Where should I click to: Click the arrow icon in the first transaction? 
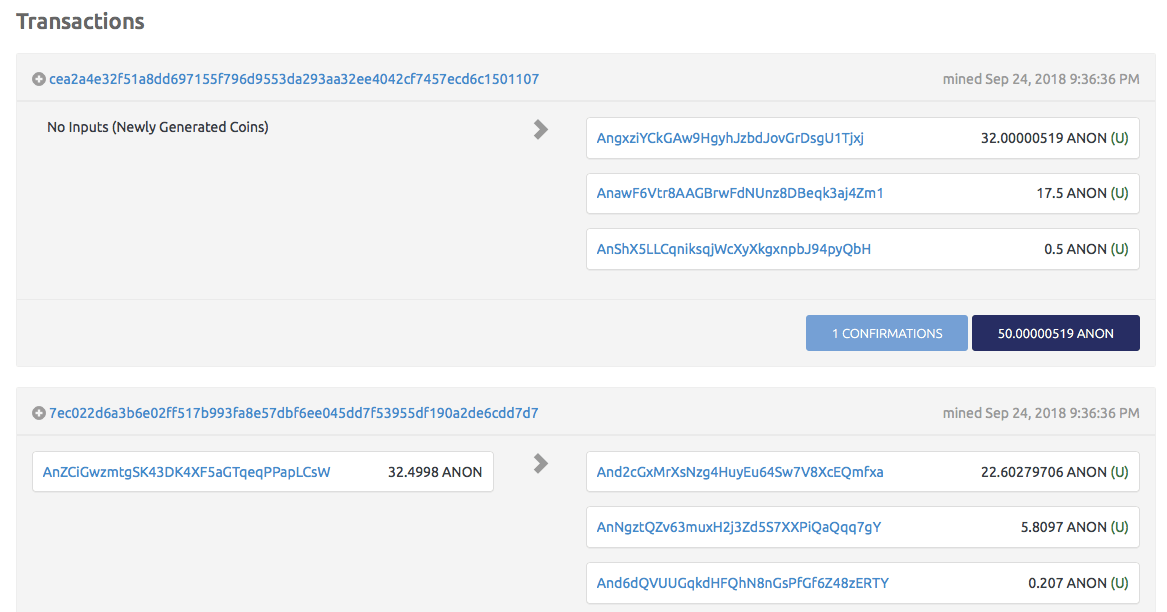[x=541, y=129]
